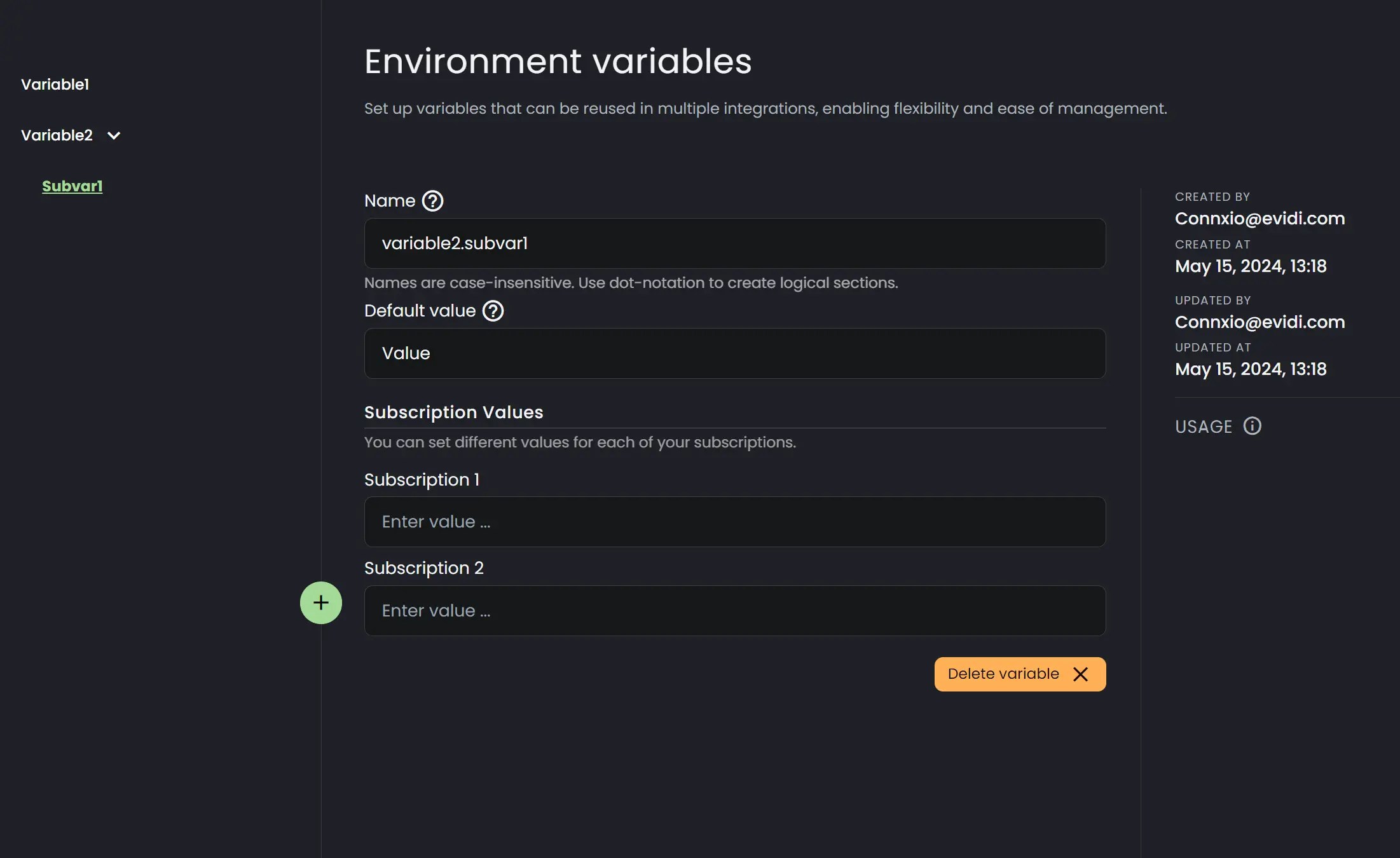Viewport: 1400px width, 858px height.
Task: Click the Subscription Values heading
Action: (x=454, y=412)
